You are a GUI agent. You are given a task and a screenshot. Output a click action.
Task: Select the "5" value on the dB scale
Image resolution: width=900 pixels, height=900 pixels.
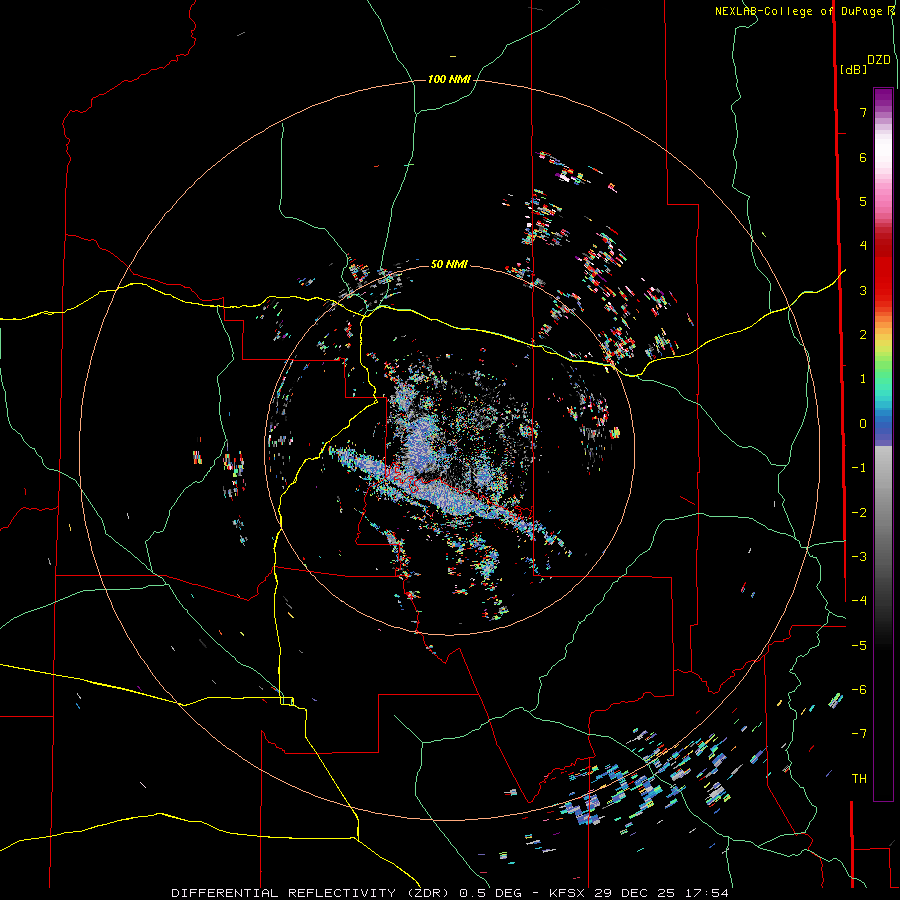[863, 201]
